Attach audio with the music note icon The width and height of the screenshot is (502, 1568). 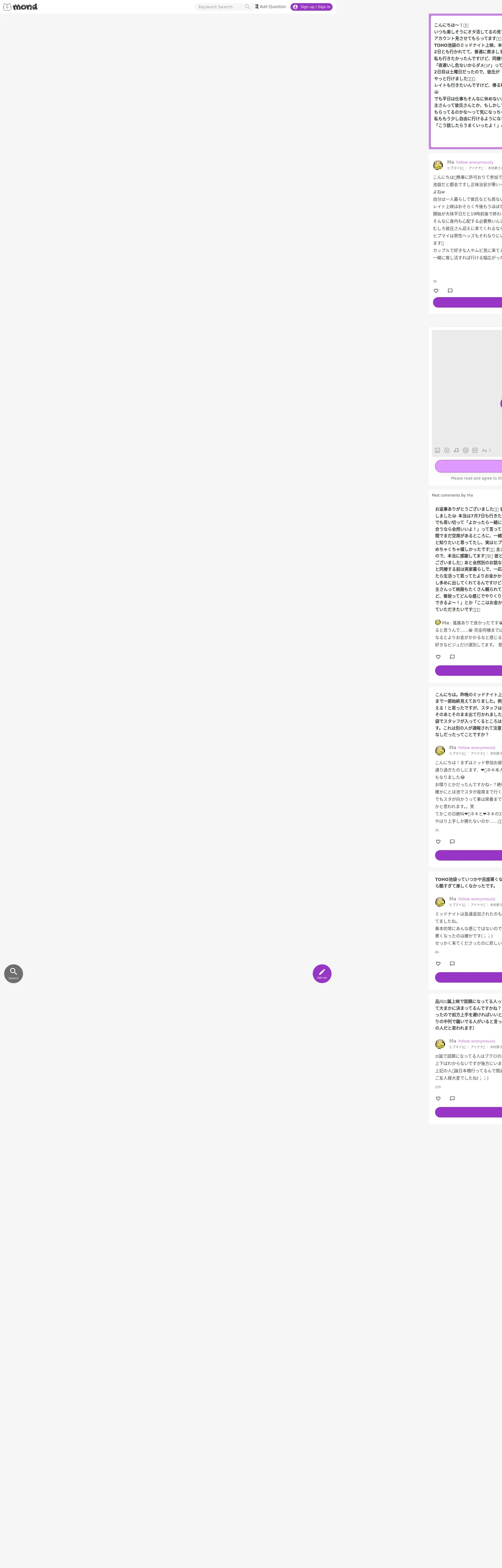pos(456,451)
